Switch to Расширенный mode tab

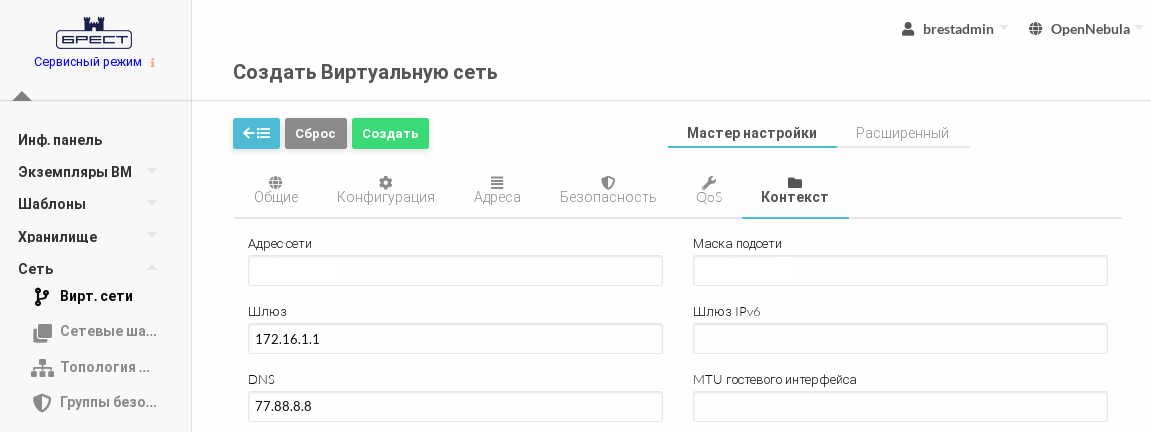[902, 133]
